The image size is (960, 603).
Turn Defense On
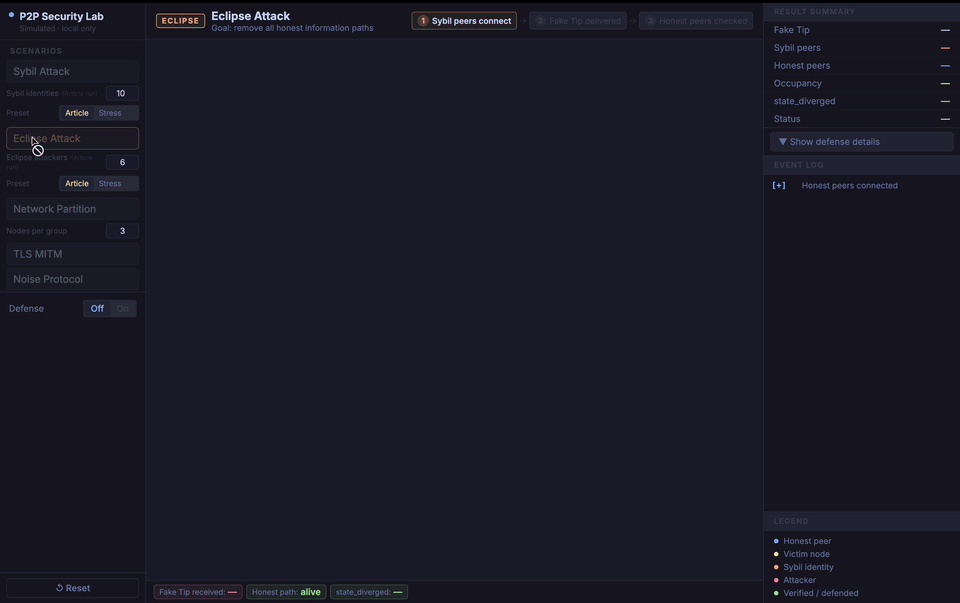123,309
